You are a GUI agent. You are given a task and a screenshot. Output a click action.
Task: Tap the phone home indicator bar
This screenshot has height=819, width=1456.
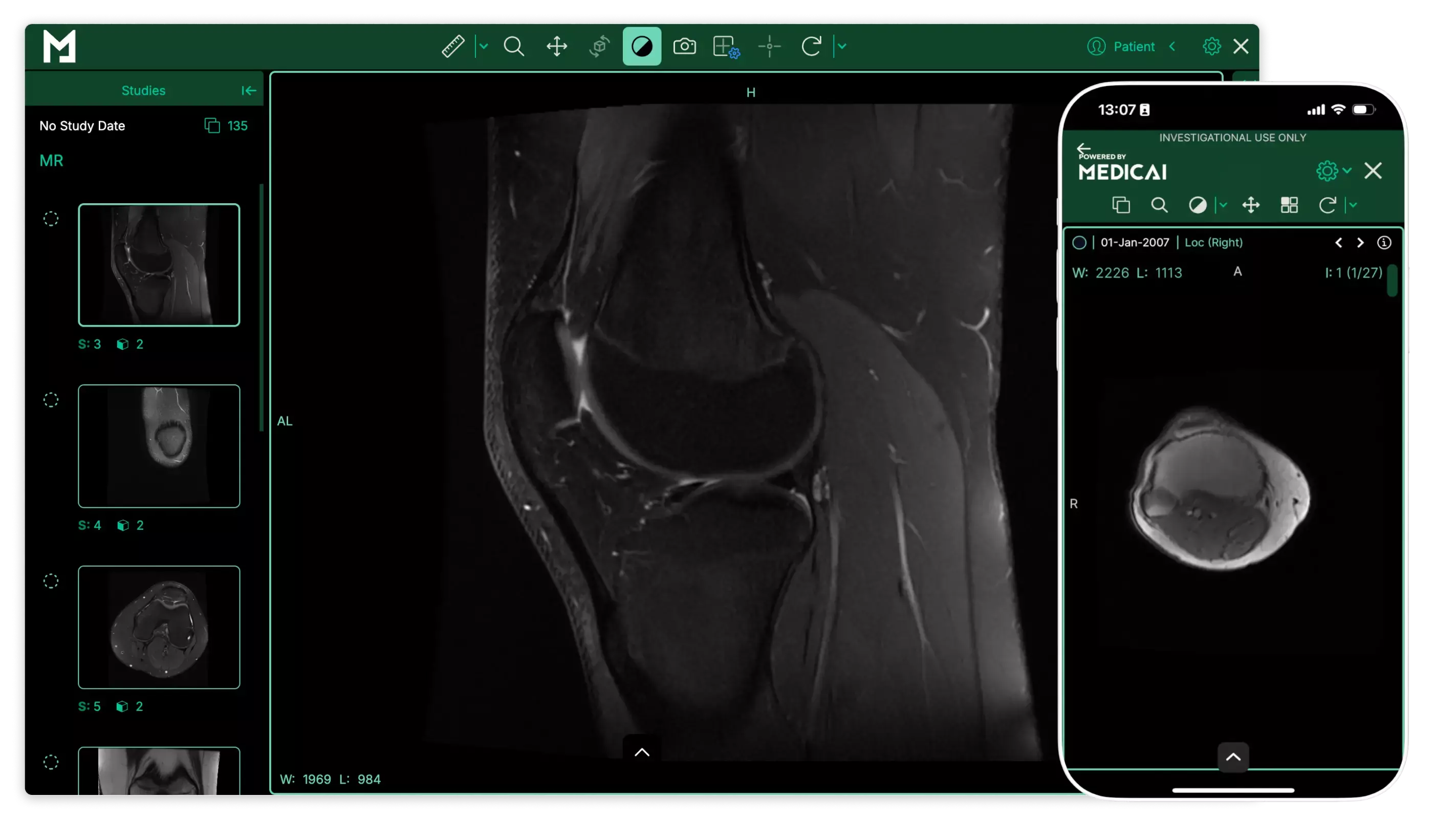(x=1233, y=790)
